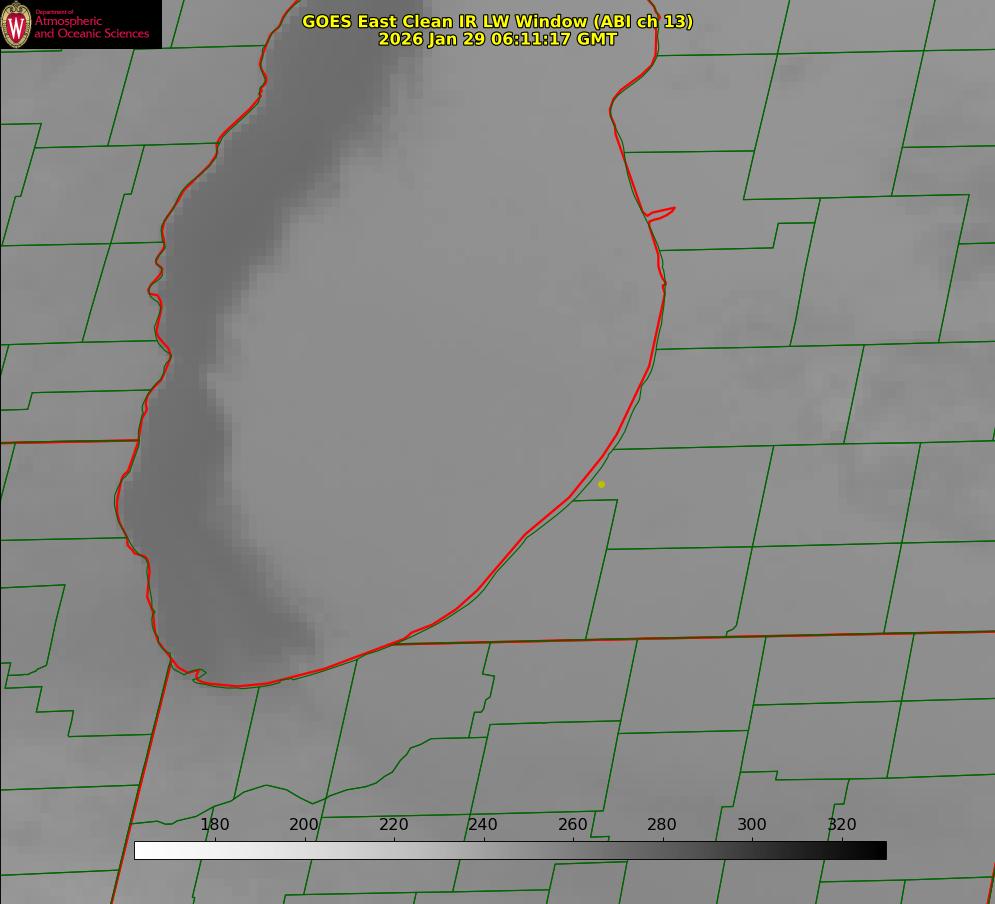
Task: Click the Atmospheric and Oceanic Sciences text
Action: [91, 28]
